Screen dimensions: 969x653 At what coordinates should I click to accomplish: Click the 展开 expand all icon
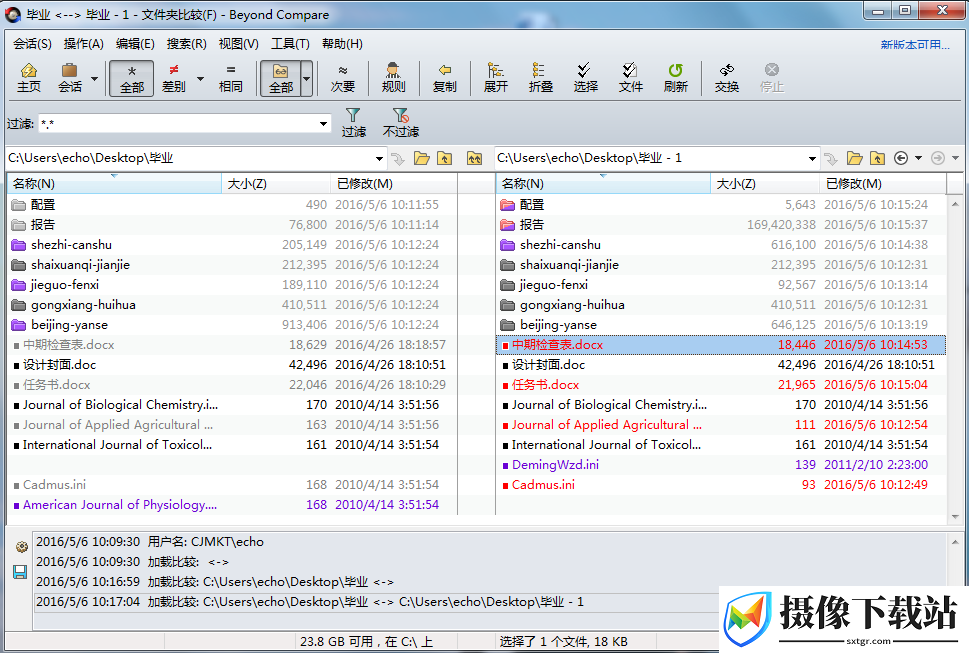(x=495, y=70)
